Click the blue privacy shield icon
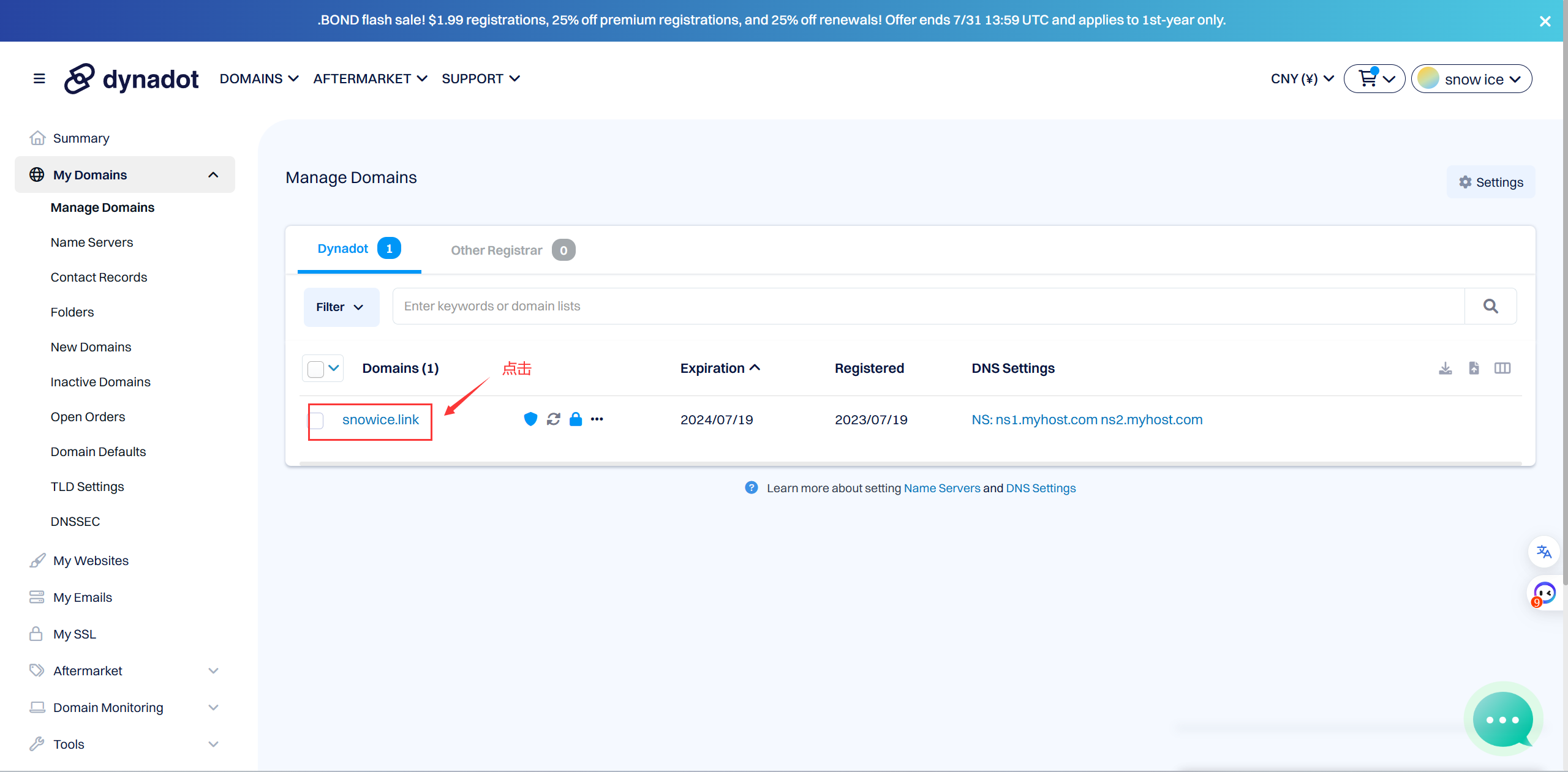The image size is (1568, 772). [x=530, y=419]
